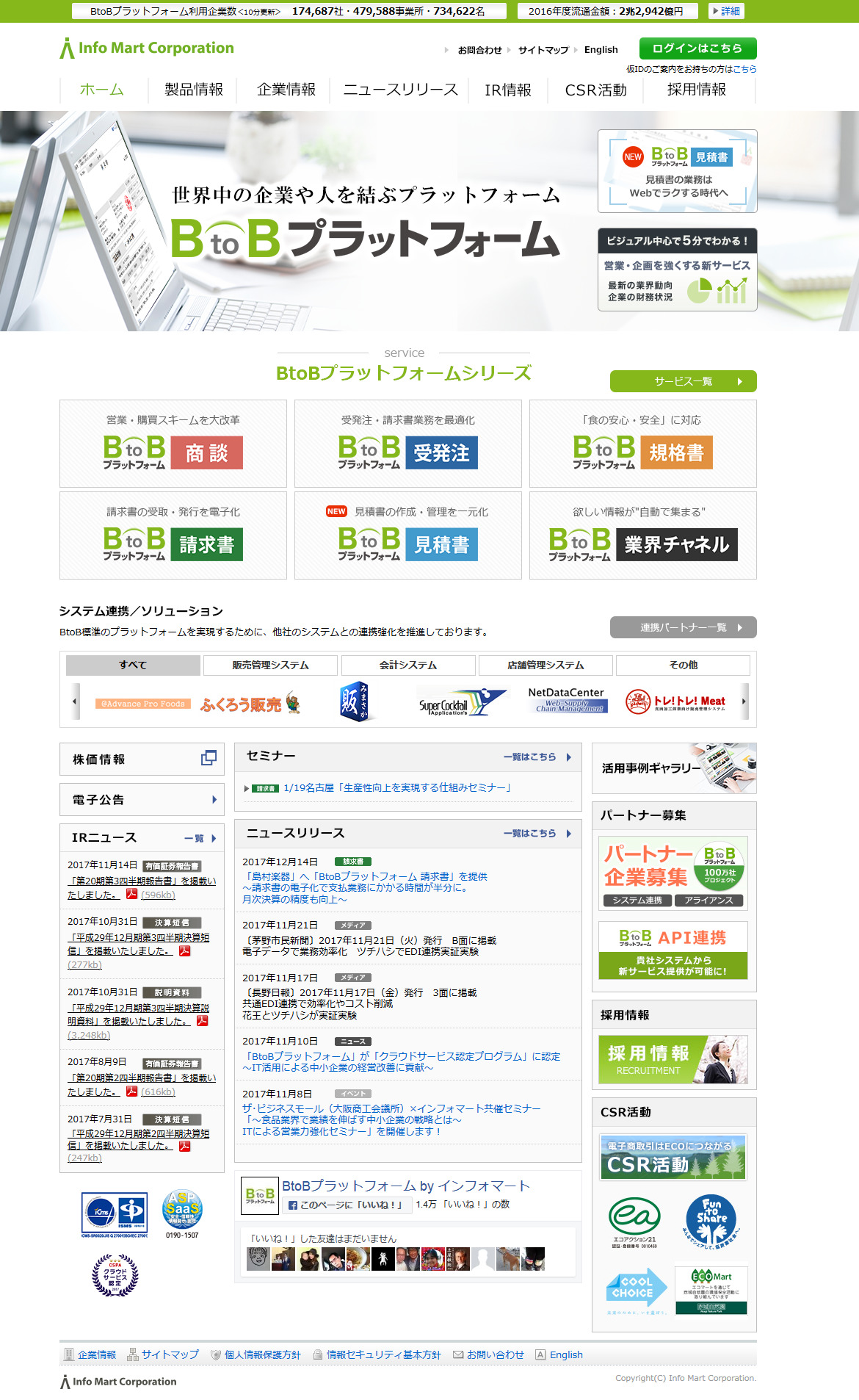Click the NEW 見積書 hero banner
The width and height of the screenshot is (859, 1400).
[x=678, y=171]
